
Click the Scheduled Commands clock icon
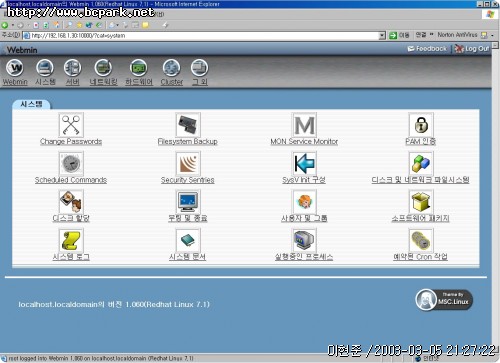71,163
